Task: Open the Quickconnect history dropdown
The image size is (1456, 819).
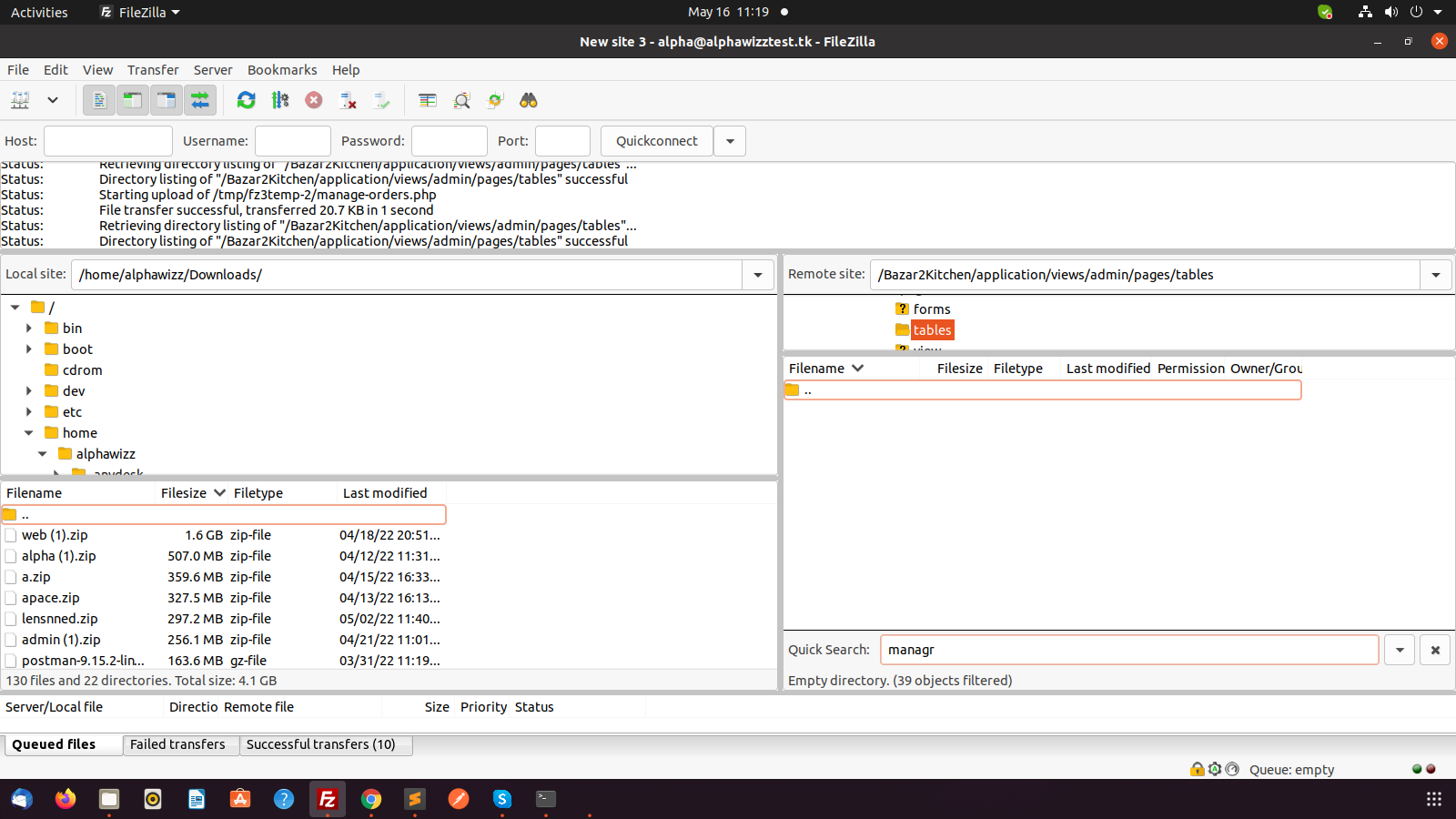Action: [x=730, y=141]
